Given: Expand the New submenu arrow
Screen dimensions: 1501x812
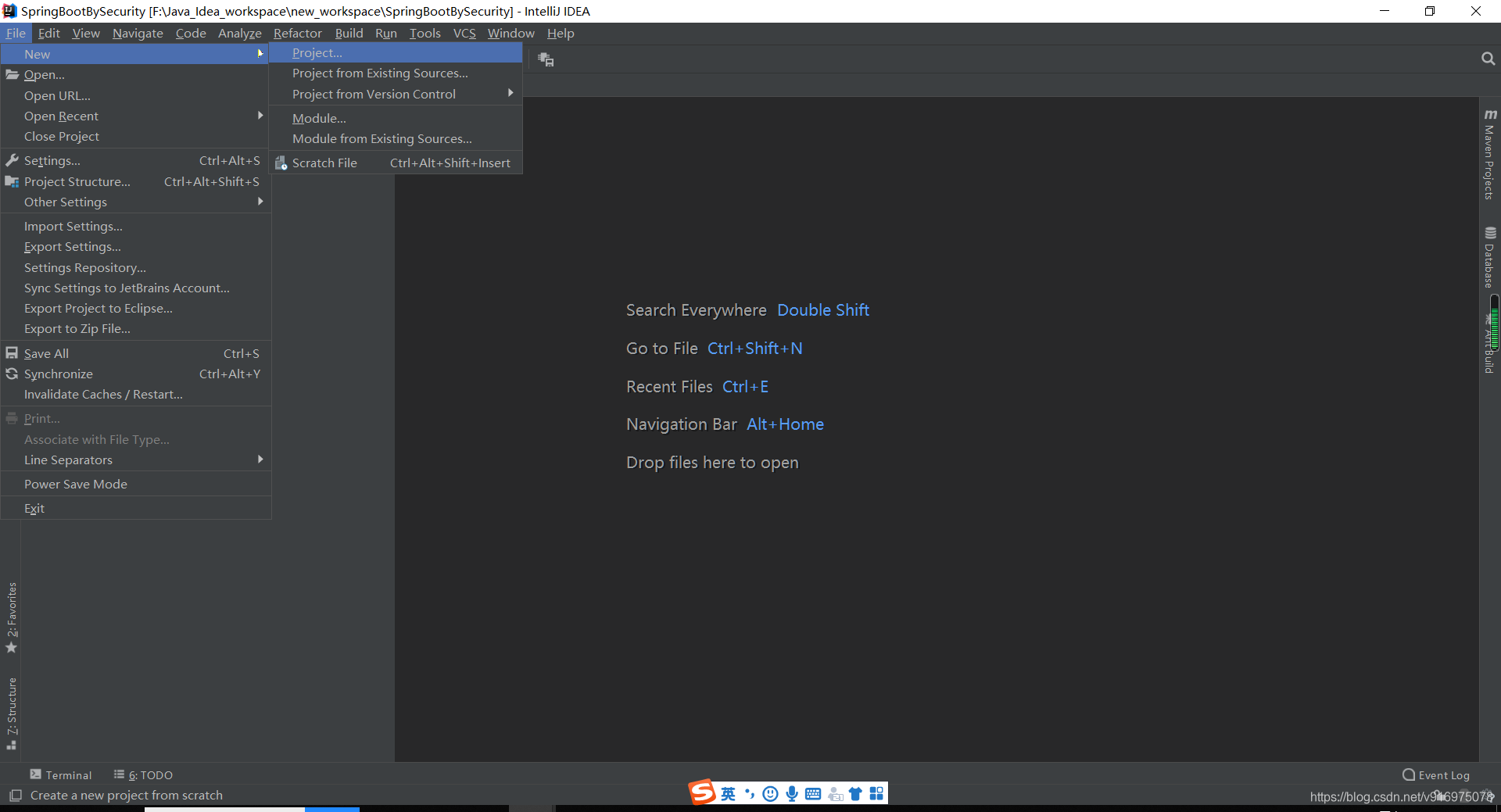Looking at the screenshot, I should pos(260,54).
